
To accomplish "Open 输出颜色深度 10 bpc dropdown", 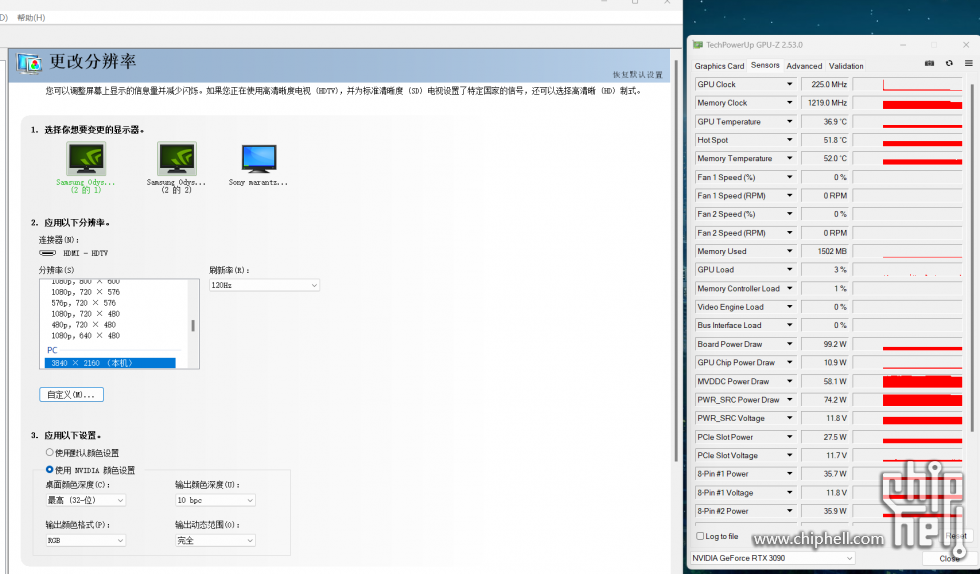I will tap(215, 500).
